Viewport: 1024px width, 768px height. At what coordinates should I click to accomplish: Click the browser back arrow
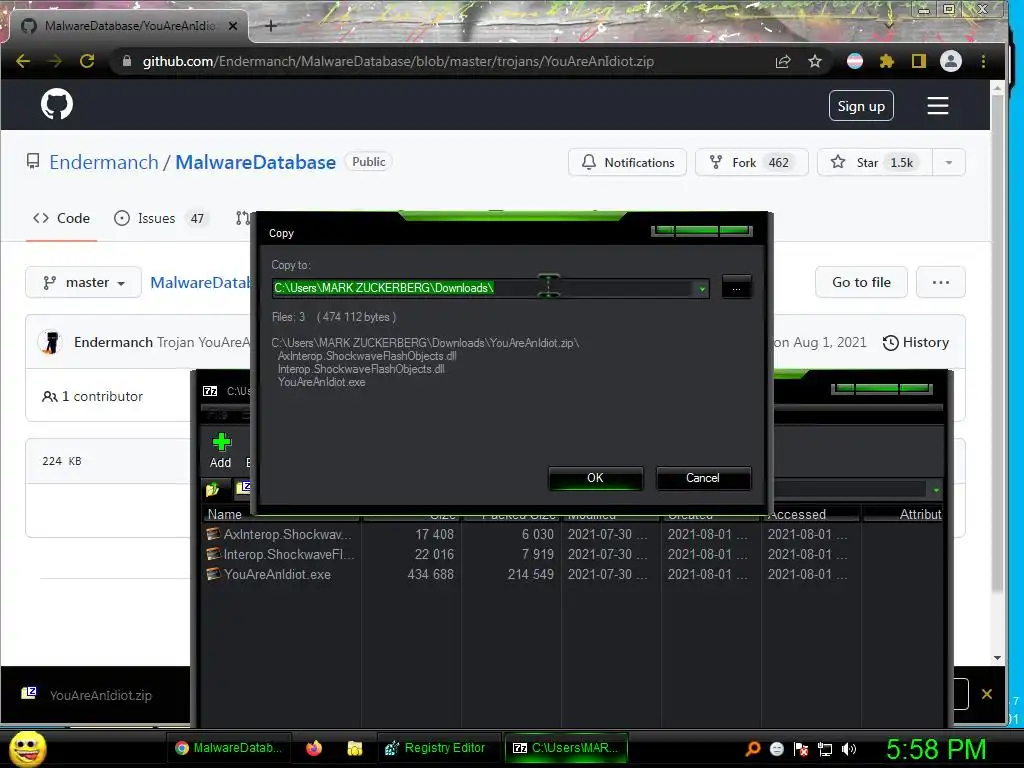23,61
